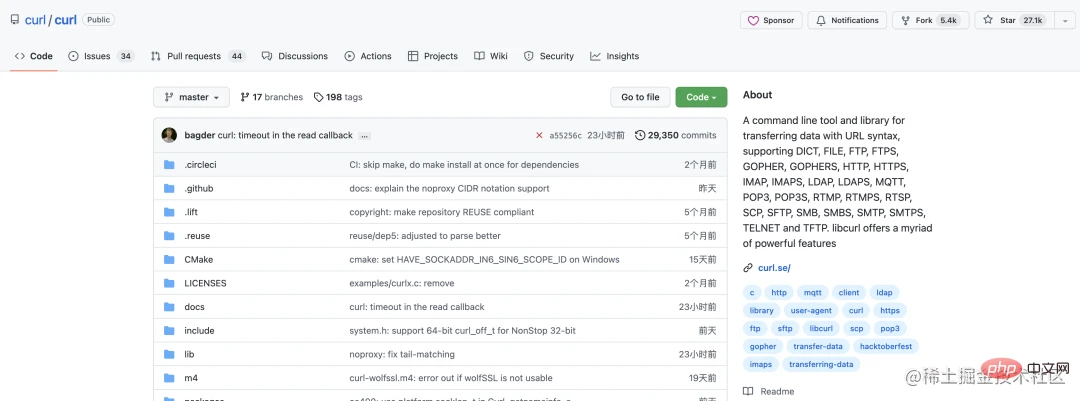Click the branches icon next to 17 branches
Image resolution: width=1080 pixels, height=401 pixels.
point(245,97)
